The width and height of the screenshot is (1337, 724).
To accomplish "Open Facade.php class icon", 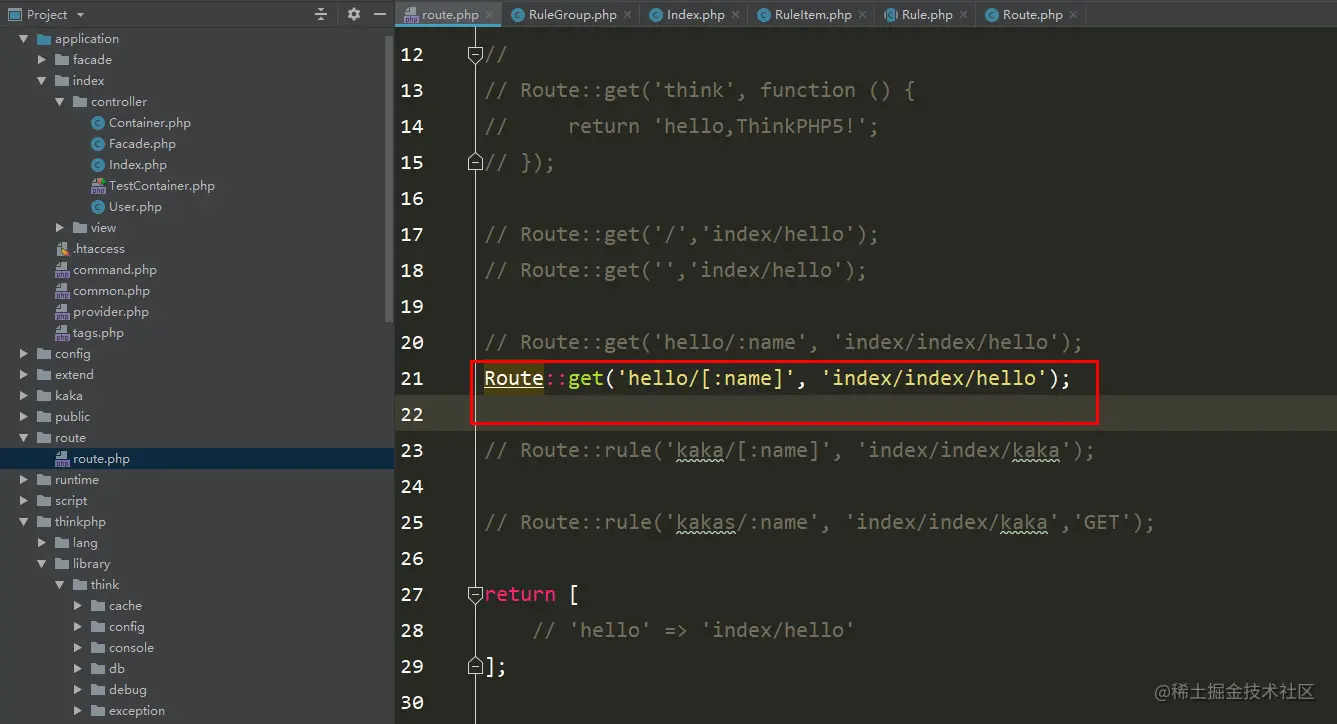I will click(98, 144).
